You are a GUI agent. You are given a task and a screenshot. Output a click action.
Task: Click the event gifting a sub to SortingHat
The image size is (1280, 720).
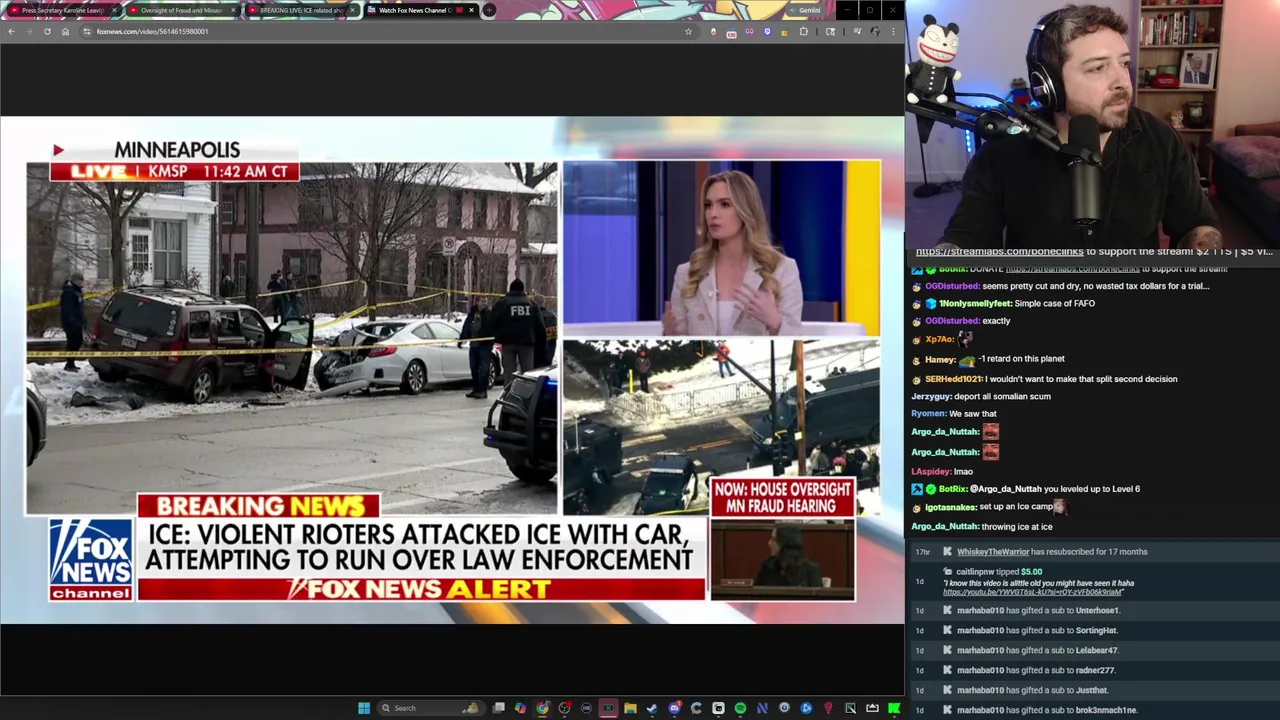[x=1093, y=630]
